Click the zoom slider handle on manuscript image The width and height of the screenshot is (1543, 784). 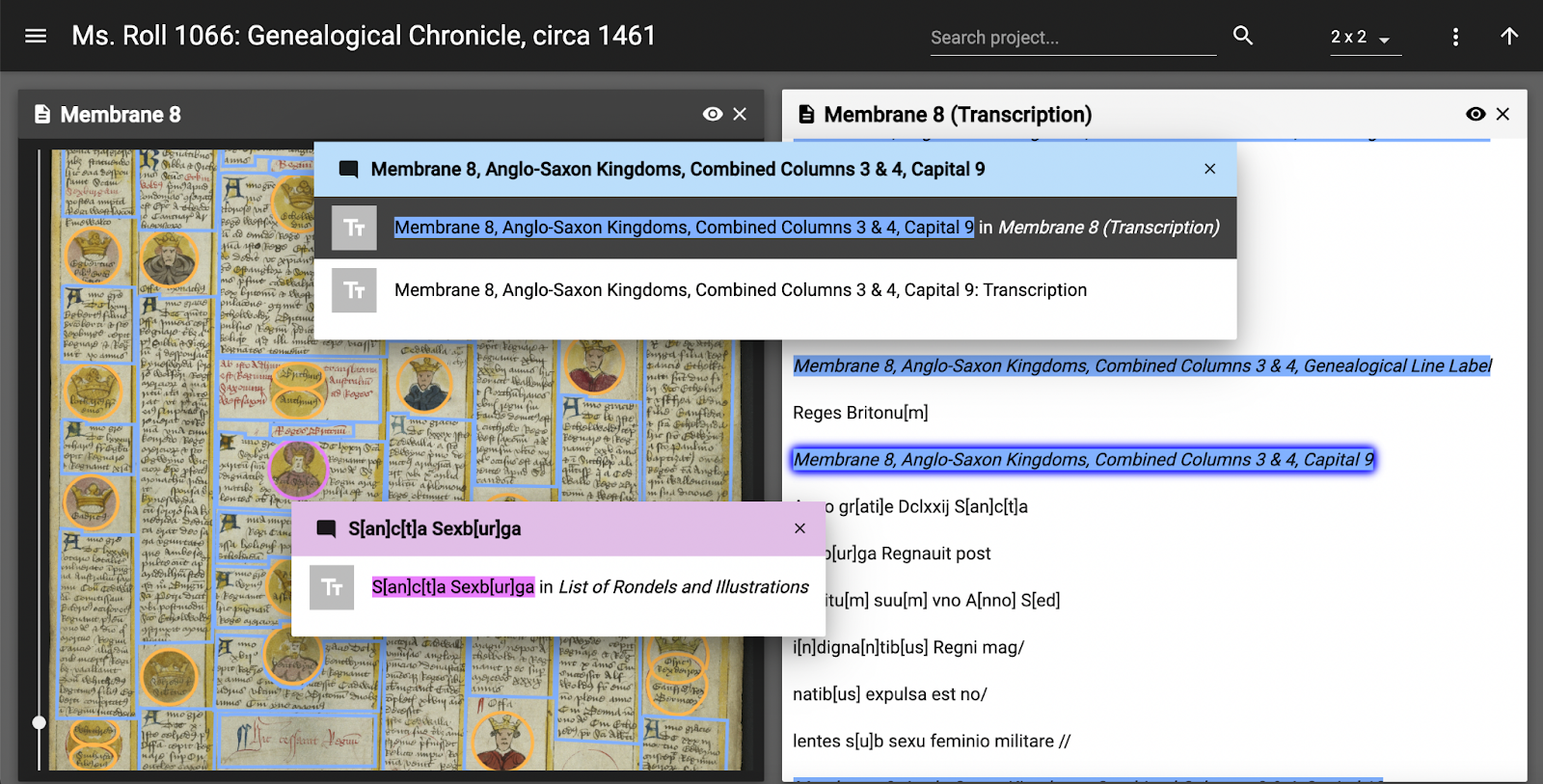pos(39,722)
